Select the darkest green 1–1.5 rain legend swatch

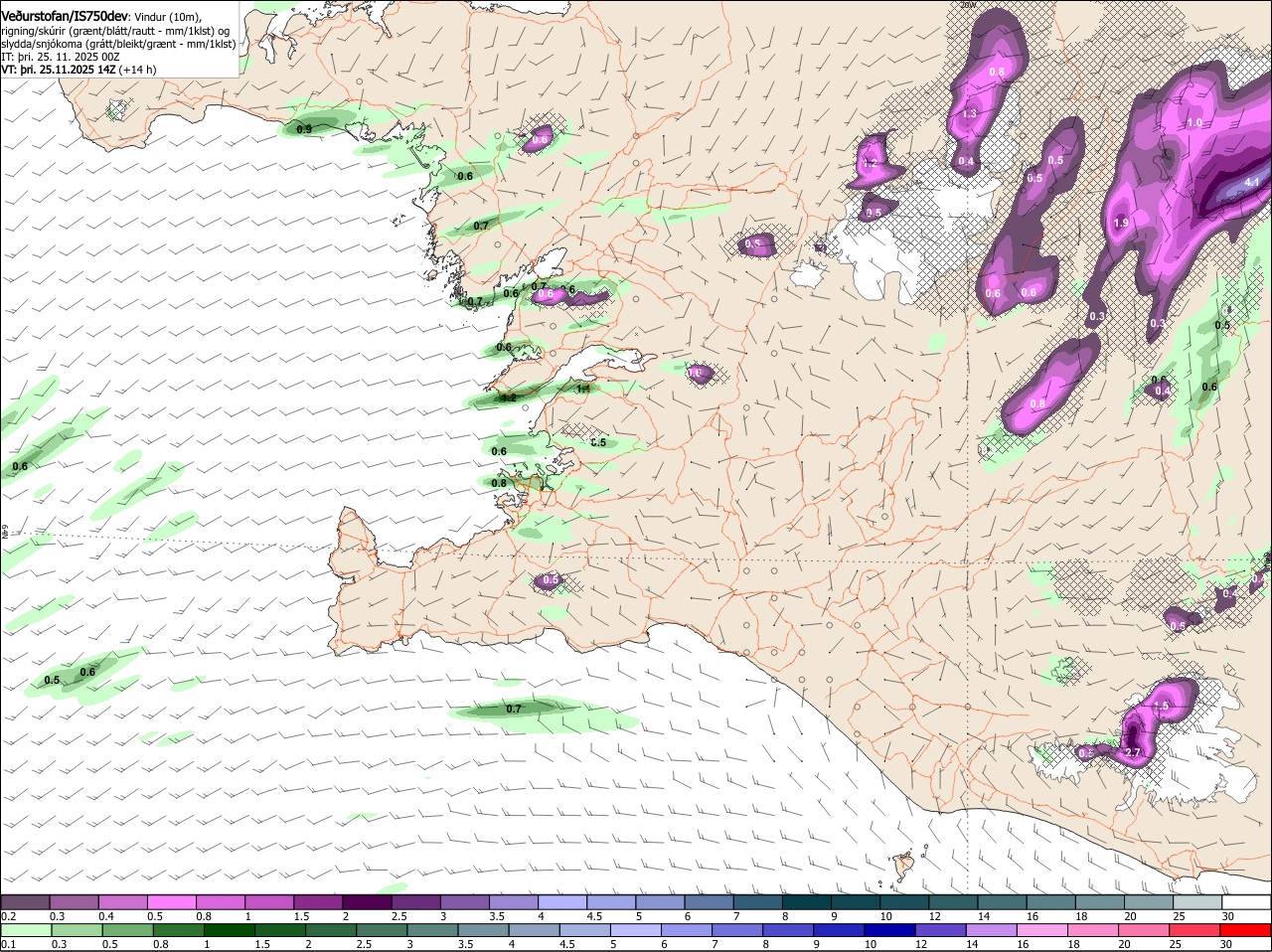(229, 931)
